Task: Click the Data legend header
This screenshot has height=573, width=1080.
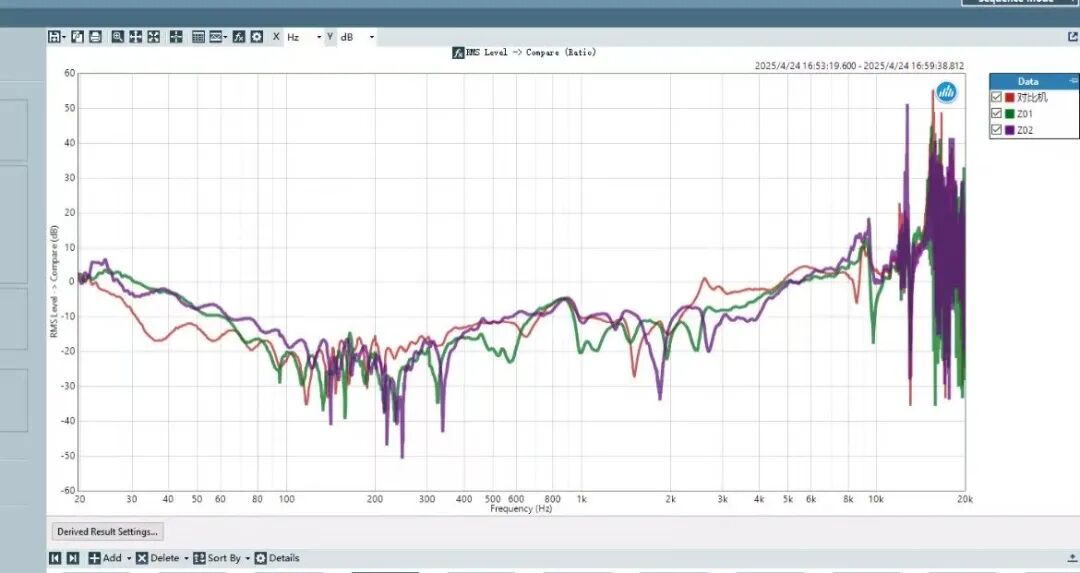Action: [1028, 81]
